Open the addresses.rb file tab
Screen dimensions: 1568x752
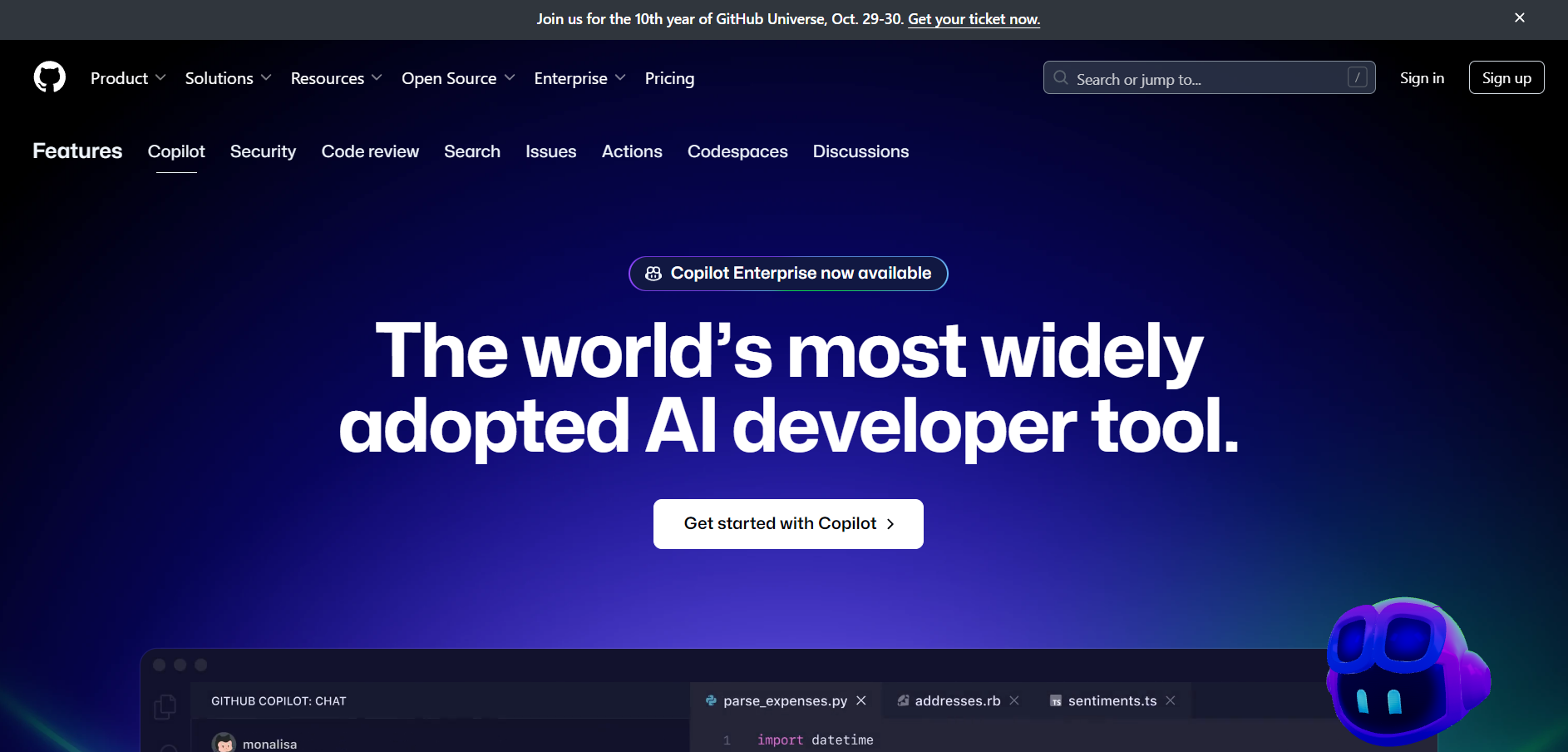click(957, 700)
